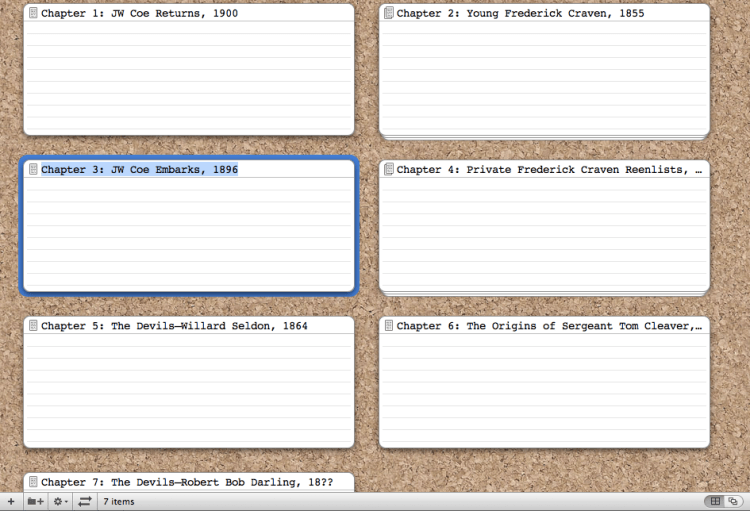
Task: Switch to freeform corkboard mode
Action: pyautogui.click(x=733, y=501)
